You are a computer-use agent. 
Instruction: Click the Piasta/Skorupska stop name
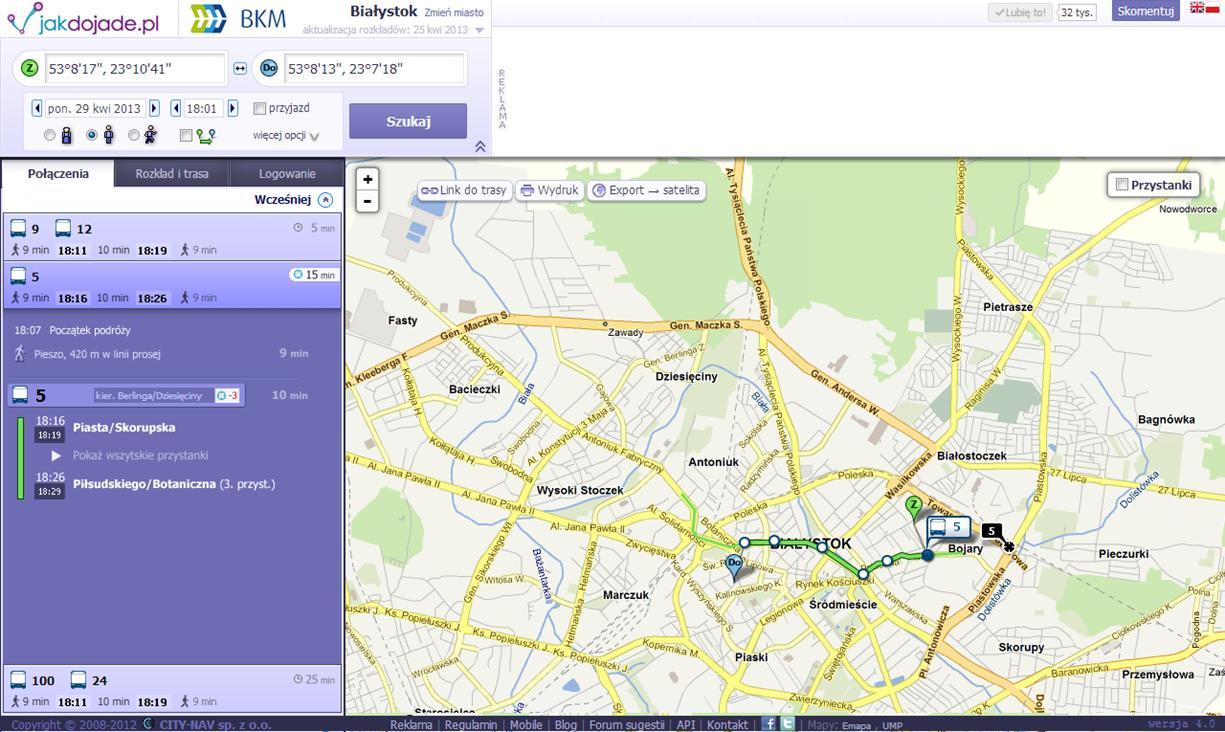pos(124,427)
